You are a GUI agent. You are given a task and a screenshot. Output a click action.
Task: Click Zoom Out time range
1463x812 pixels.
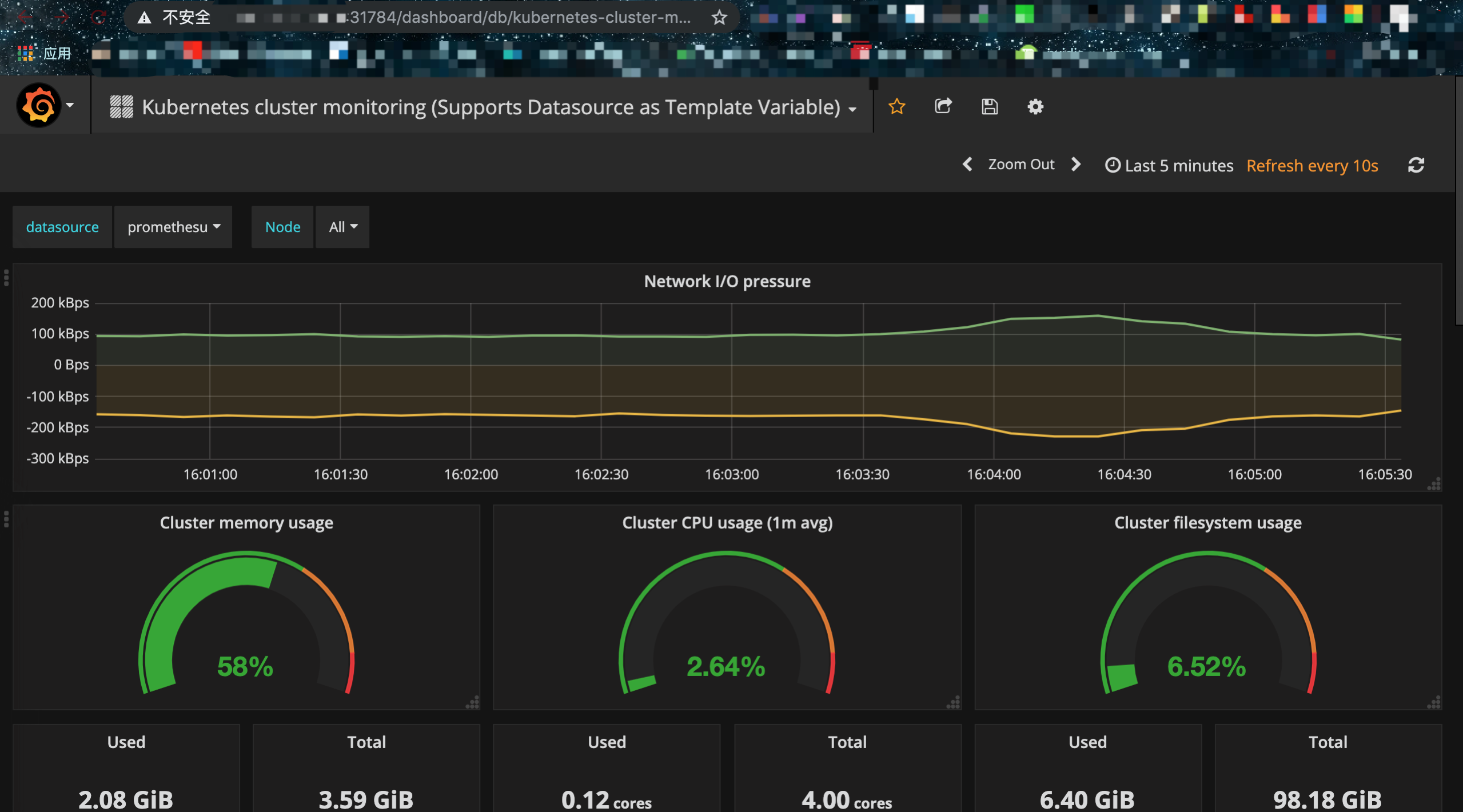(x=1021, y=165)
